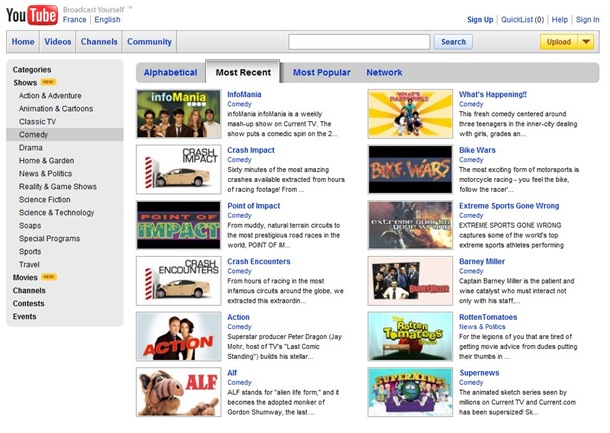Viewport: 610px width, 433px height.
Task: Click the Supernews title link
Action: pyautogui.click(x=479, y=373)
